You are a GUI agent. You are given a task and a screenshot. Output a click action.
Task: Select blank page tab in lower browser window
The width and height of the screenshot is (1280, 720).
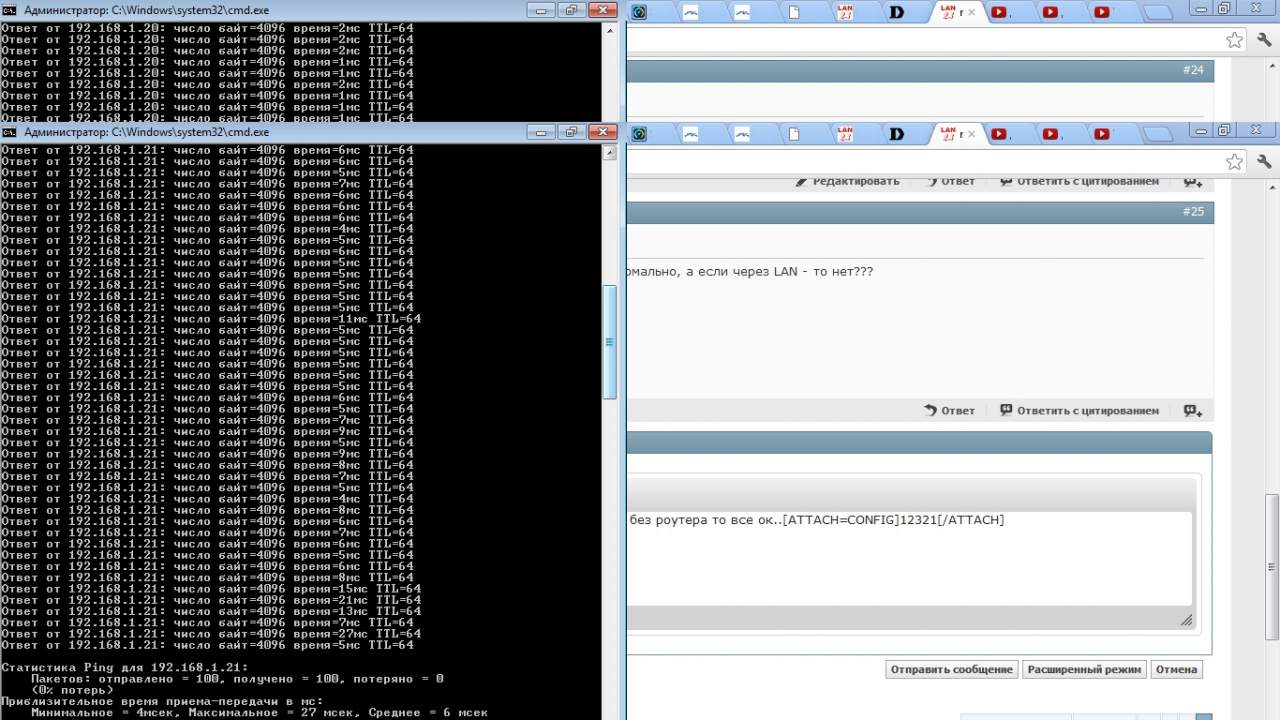click(794, 134)
